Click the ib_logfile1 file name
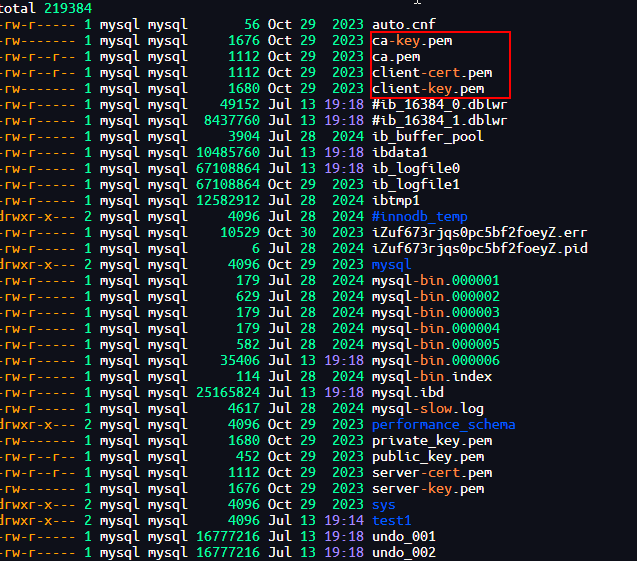Viewport: 637px width, 561px height. [x=416, y=184]
